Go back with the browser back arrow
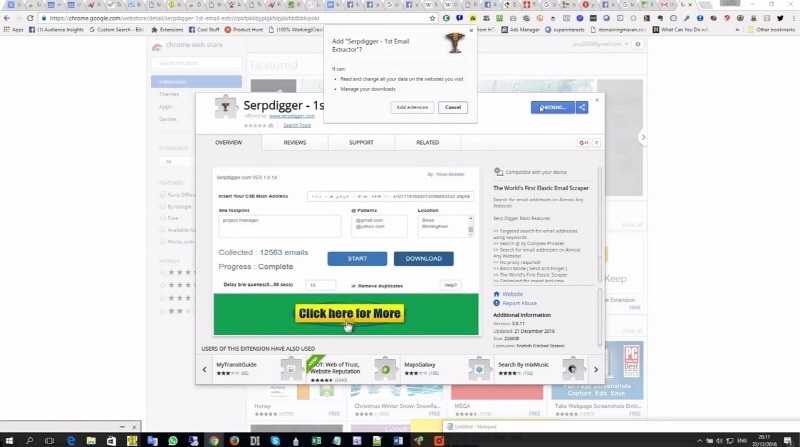 coord(7,18)
